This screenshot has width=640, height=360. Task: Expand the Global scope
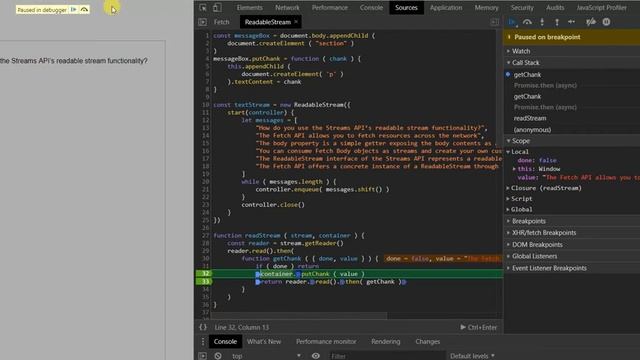point(522,209)
